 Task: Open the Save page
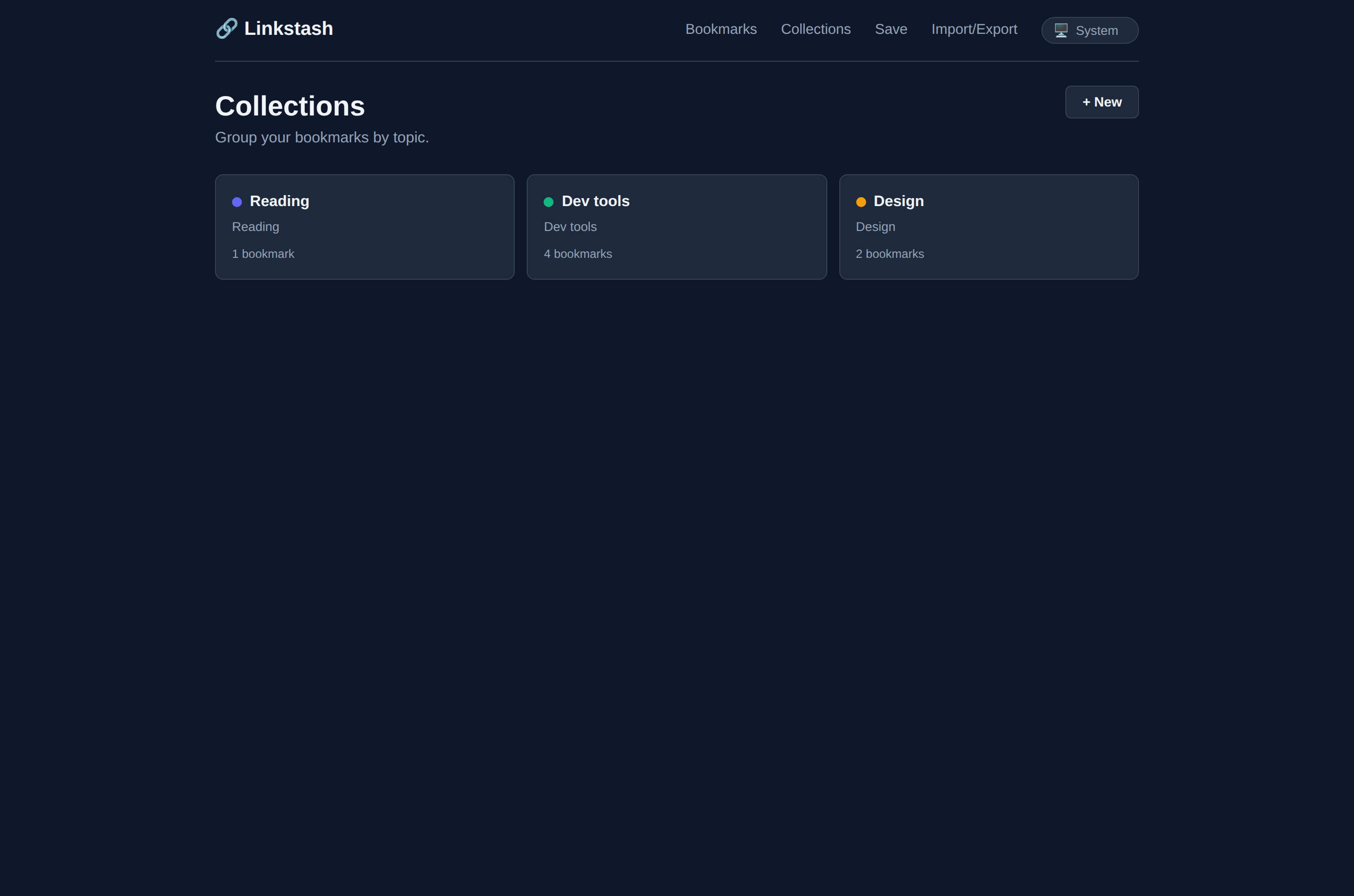coord(891,29)
